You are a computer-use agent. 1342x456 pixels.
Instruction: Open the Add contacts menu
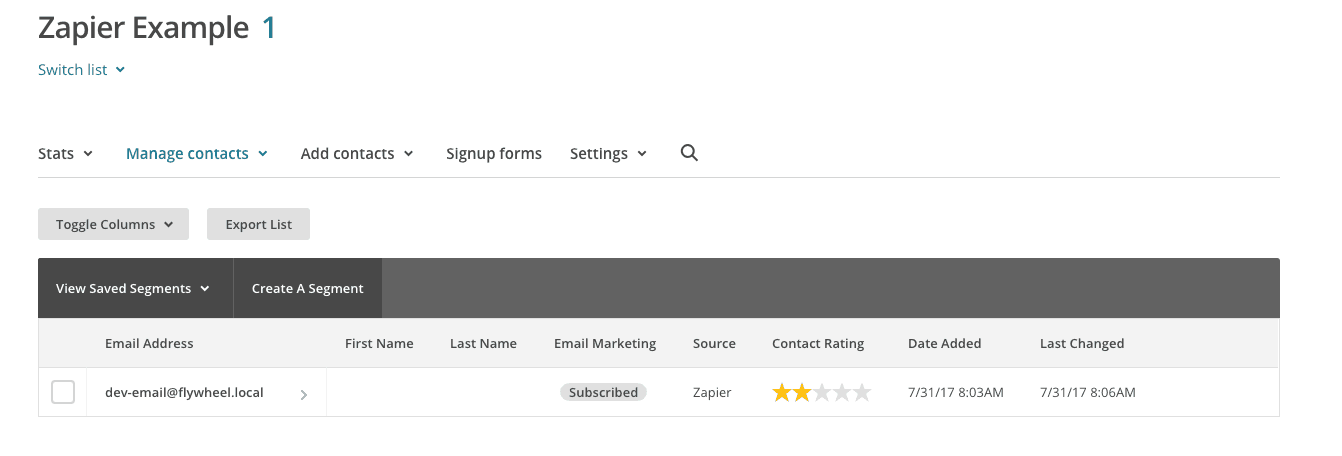point(357,154)
